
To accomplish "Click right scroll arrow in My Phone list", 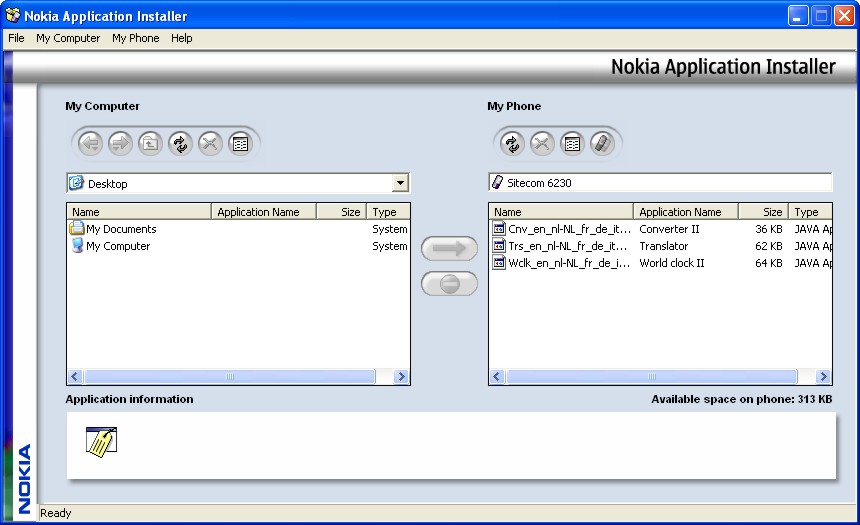I will point(823,376).
